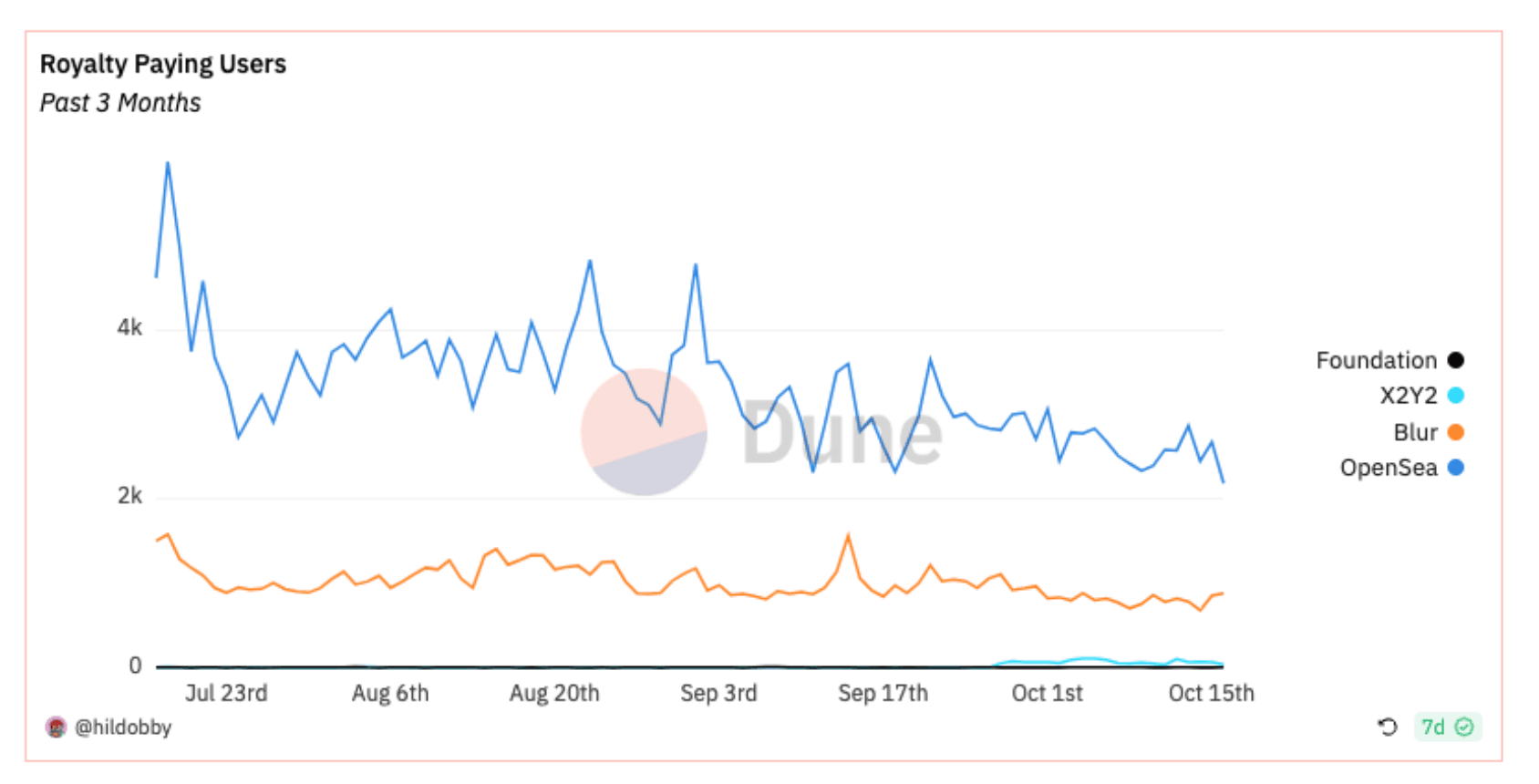Click the Dune watermark circle logo

pyautogui.click(x=644, y=432)
